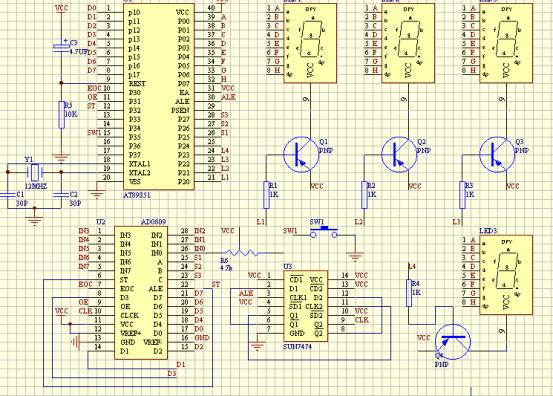Select the Y1 crystal oscillator symbol
The width and height of the screenshot is (553, 396).
(x=35, y=172)
